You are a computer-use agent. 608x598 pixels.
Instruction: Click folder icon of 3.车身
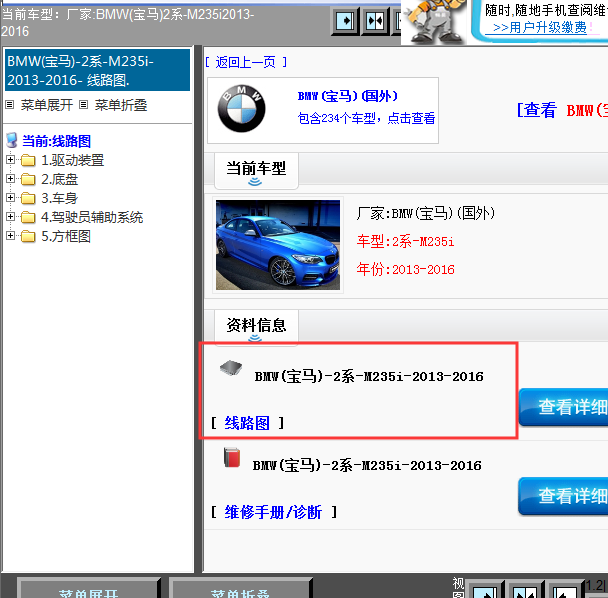pyautogui.click(x=28, y=198)
